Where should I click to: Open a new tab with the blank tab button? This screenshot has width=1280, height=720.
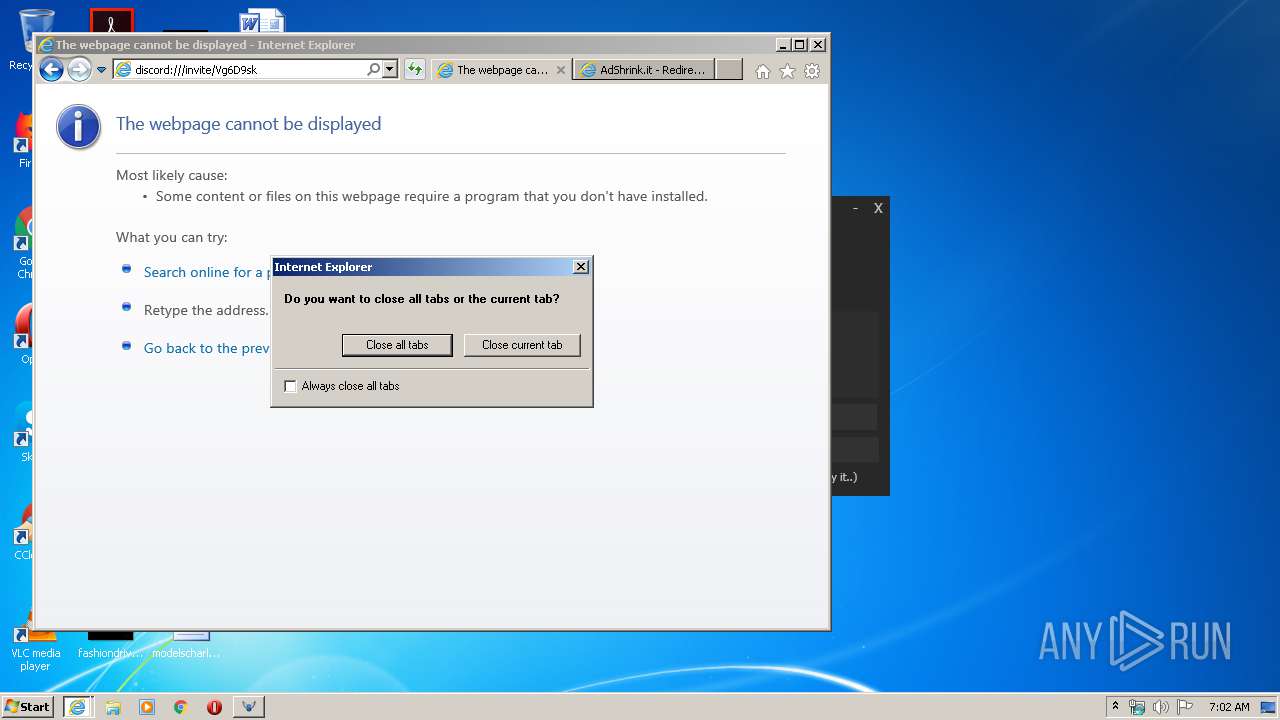click(x=729, y=70)
